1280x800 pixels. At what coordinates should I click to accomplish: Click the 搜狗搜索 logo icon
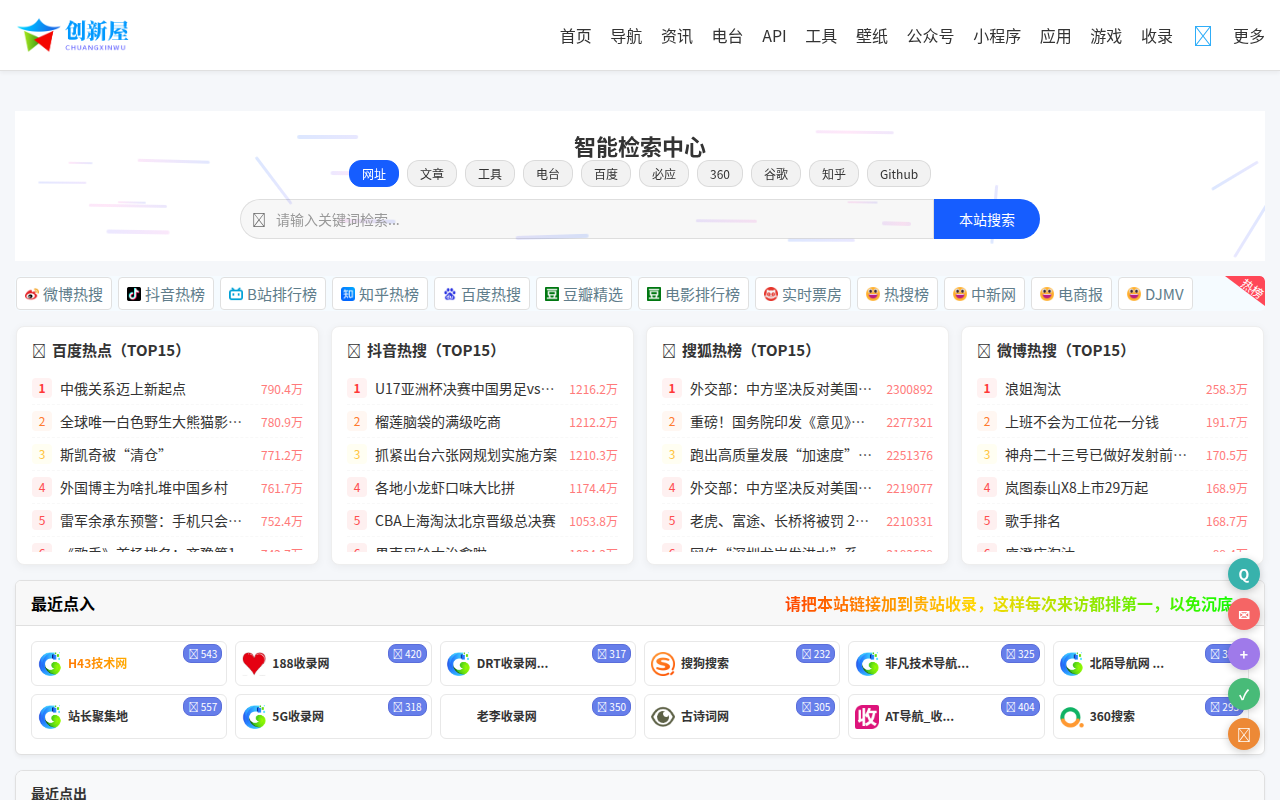pos(663,663)
